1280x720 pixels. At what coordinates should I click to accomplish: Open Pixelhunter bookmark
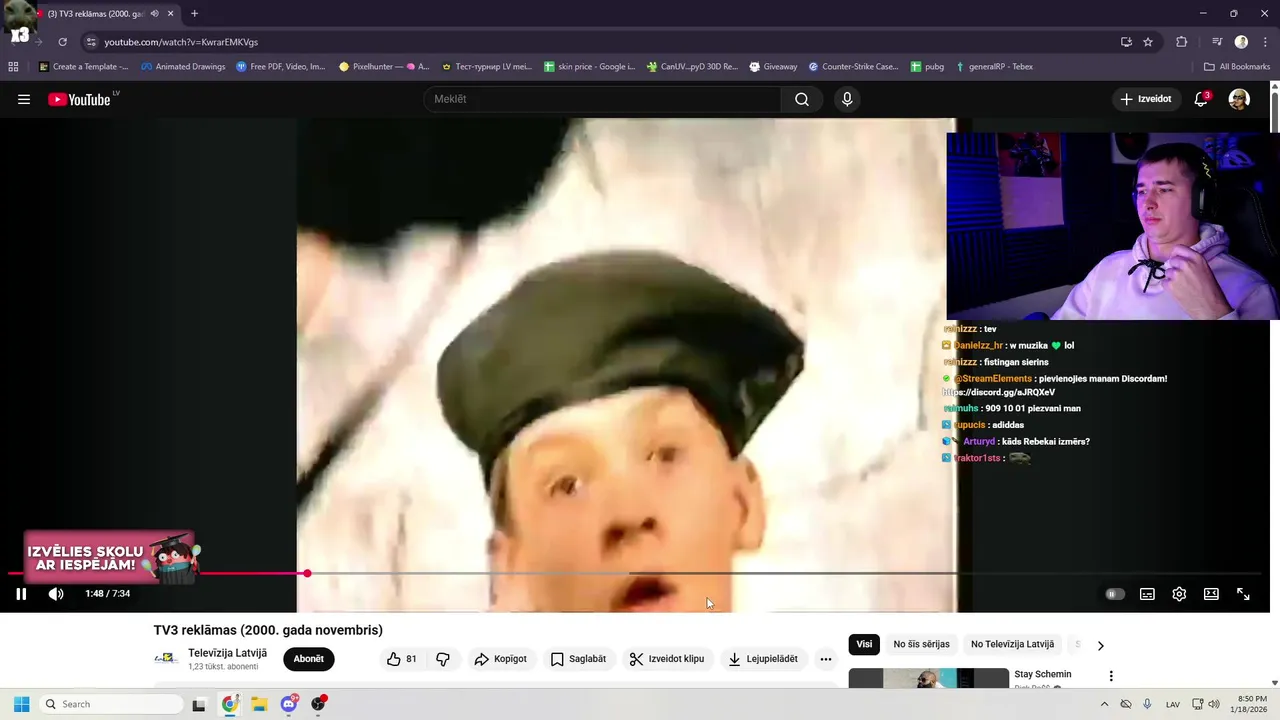point(384,67)
